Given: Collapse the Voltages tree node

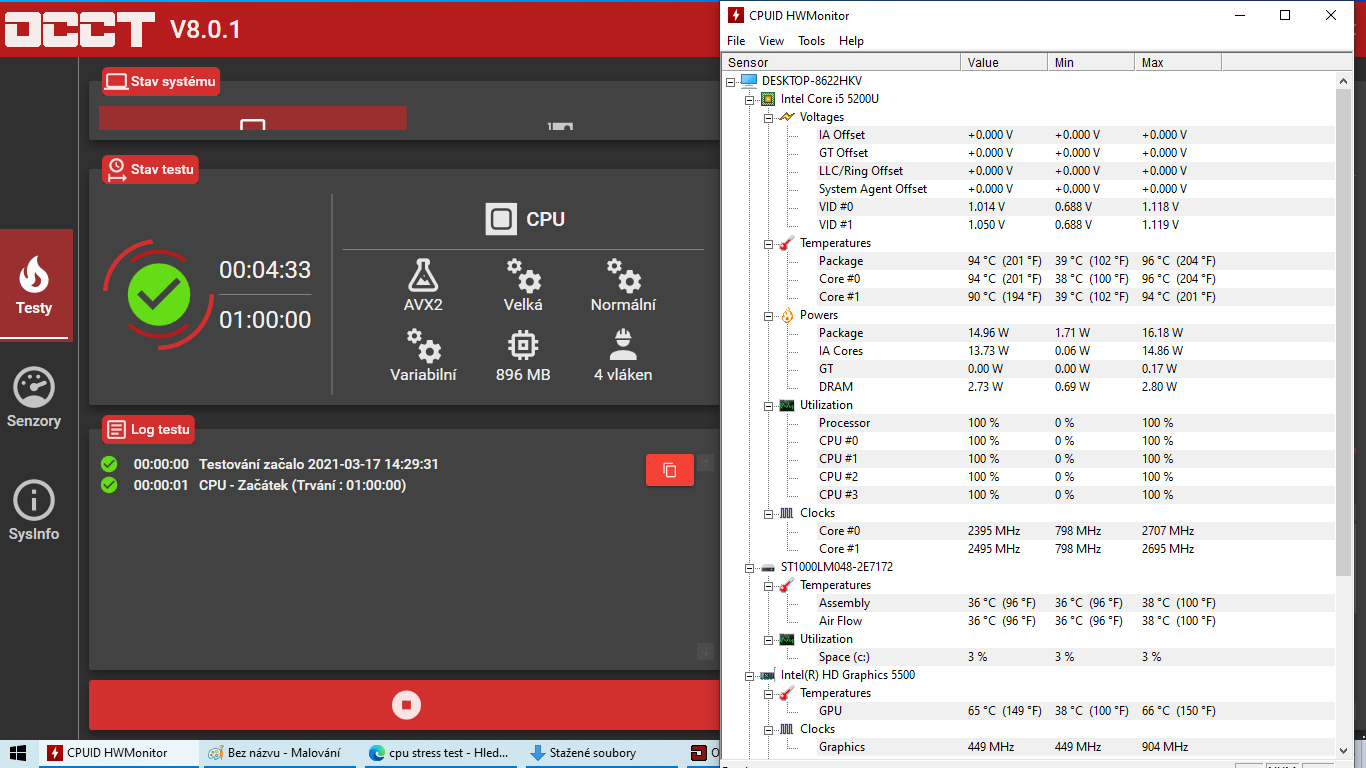Looking at the screenshot, I should coord(768,117).
